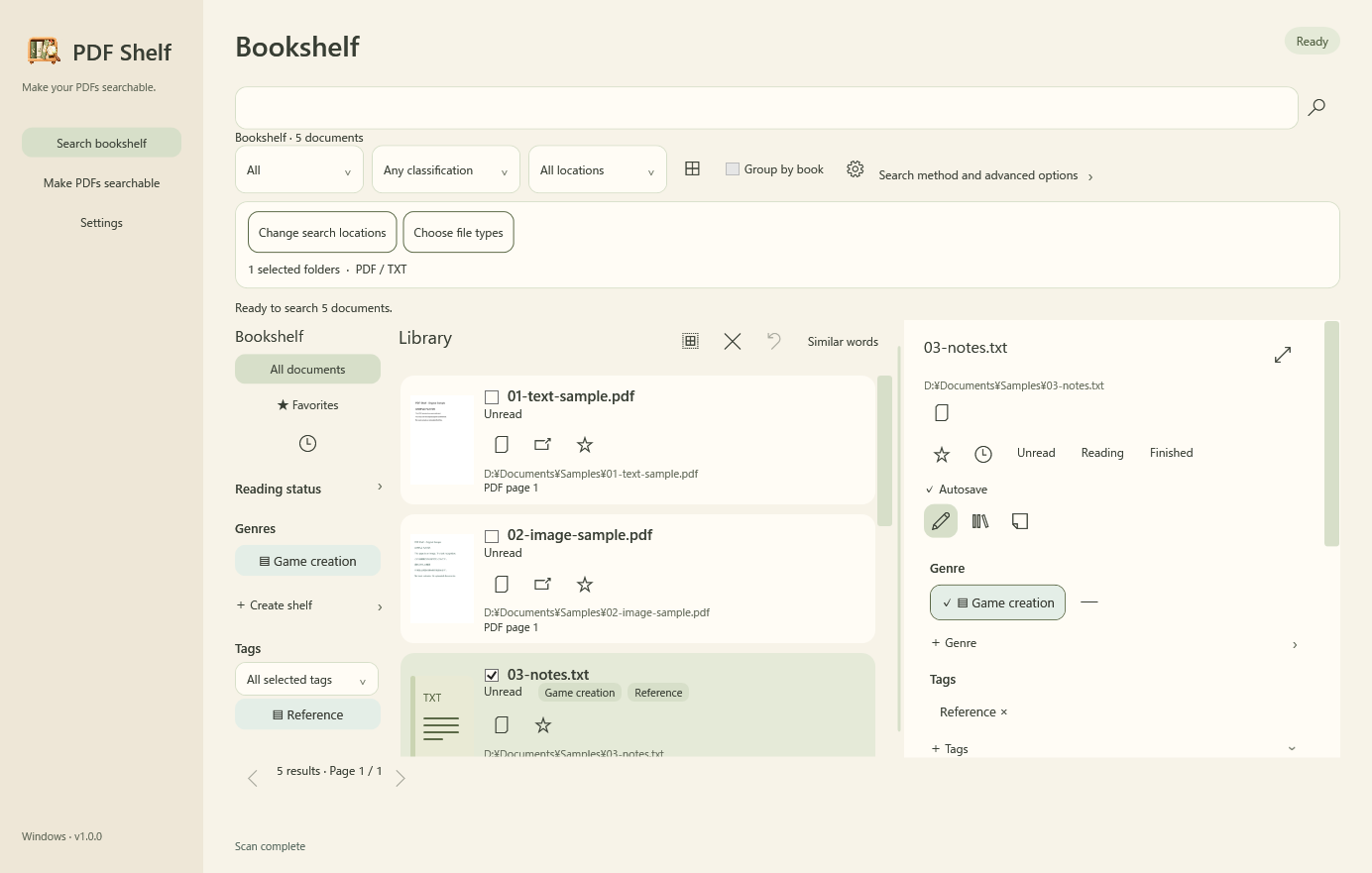This screenshot has height=873, width=1372.
Task: Click the clock icon in details panel
Action: (983, 454)
